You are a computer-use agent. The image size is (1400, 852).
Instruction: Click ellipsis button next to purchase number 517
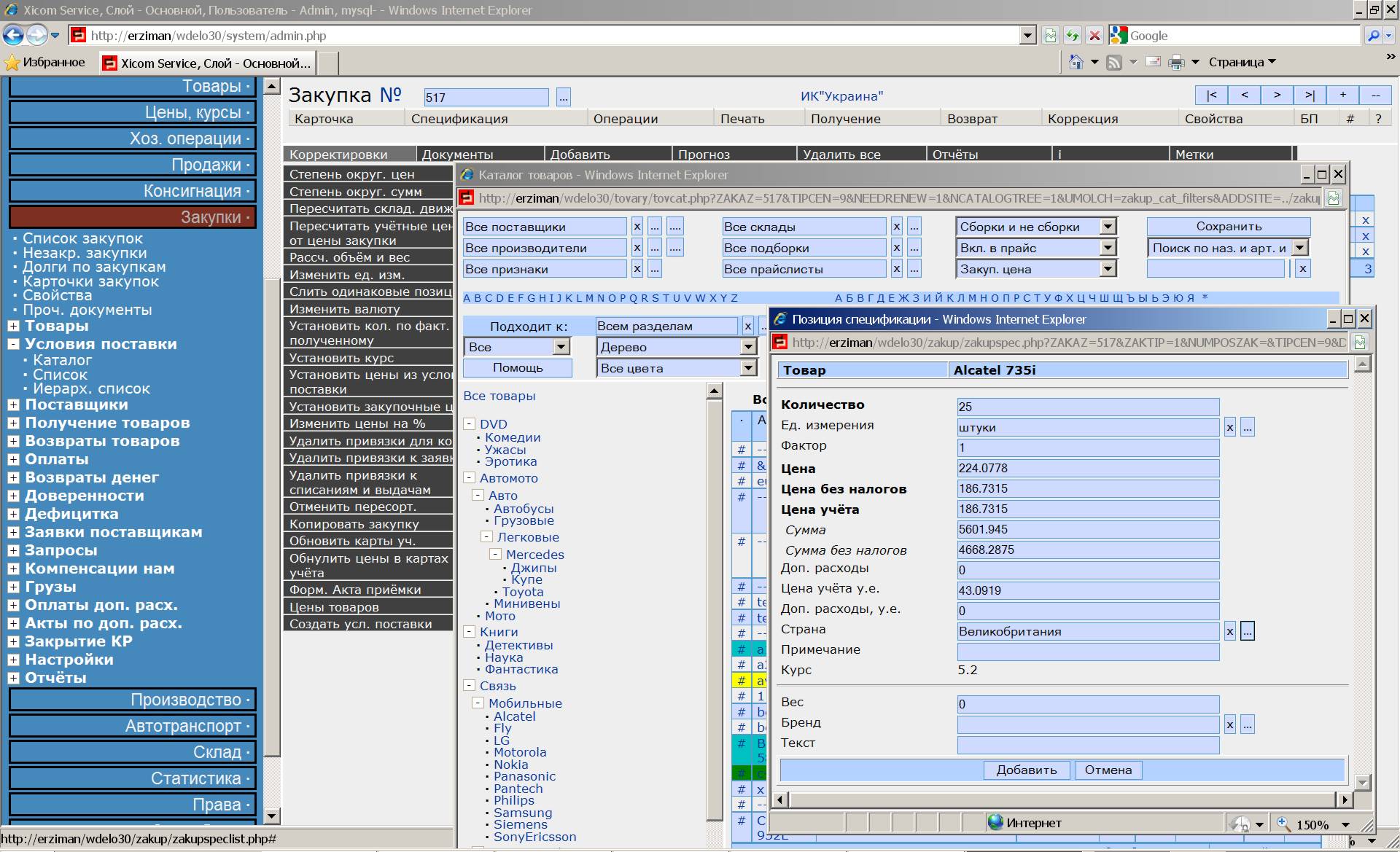[563, 97]
